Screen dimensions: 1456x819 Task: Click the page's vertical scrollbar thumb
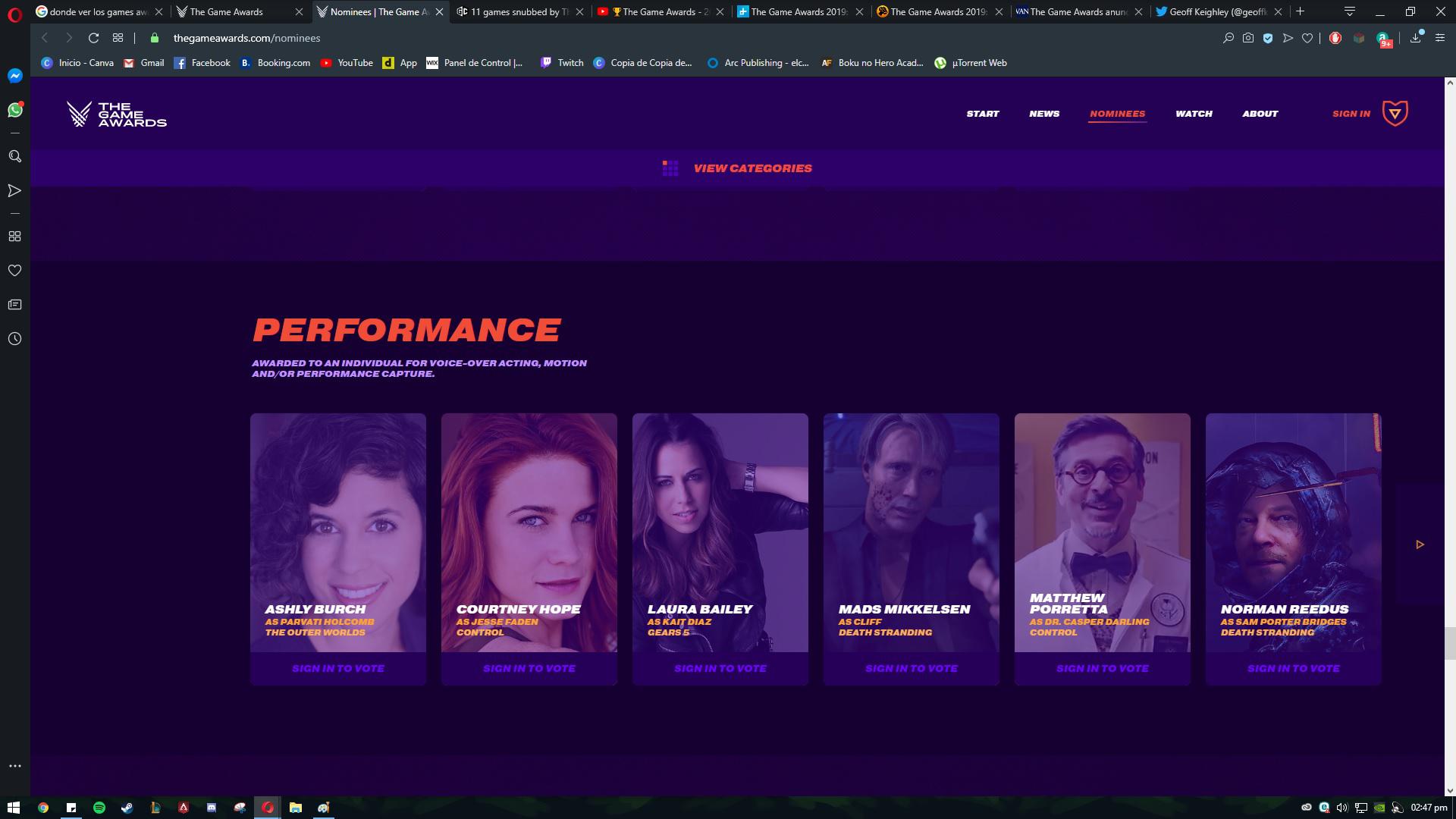(x=1449, y=643)
